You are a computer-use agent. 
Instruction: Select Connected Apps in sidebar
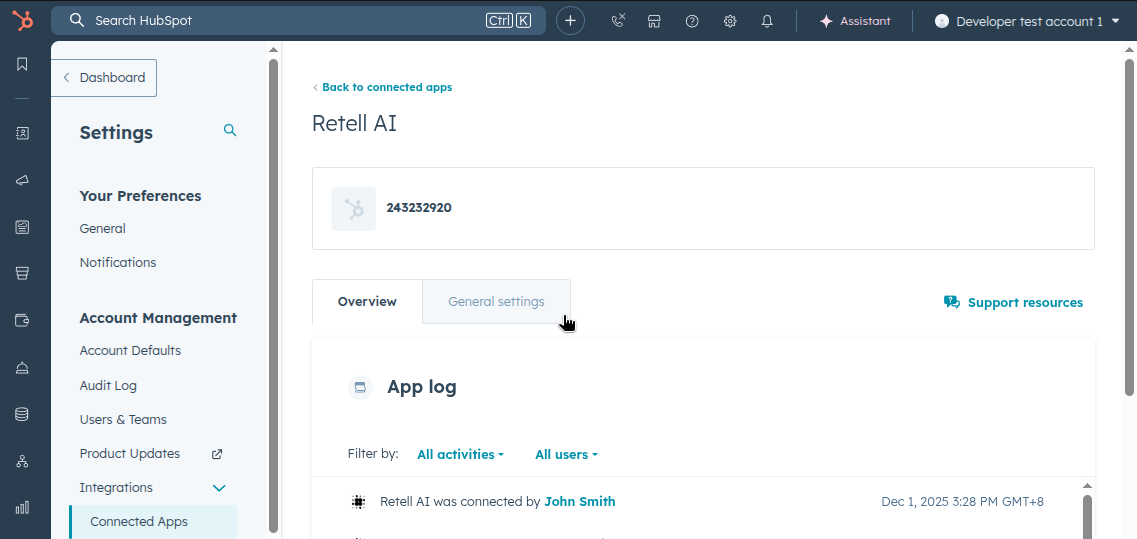point(153,522)
